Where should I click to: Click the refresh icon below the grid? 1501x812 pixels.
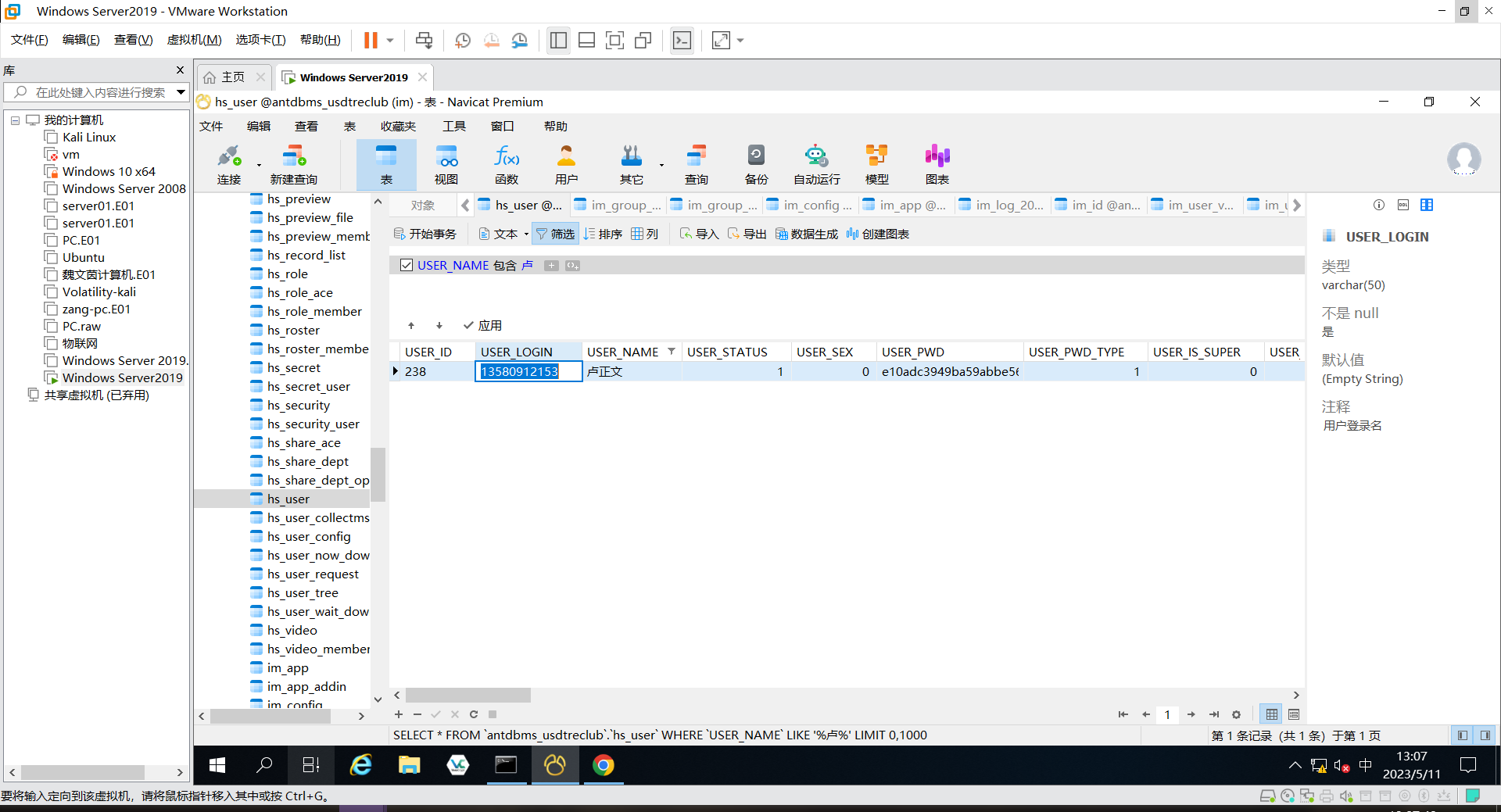474,714
